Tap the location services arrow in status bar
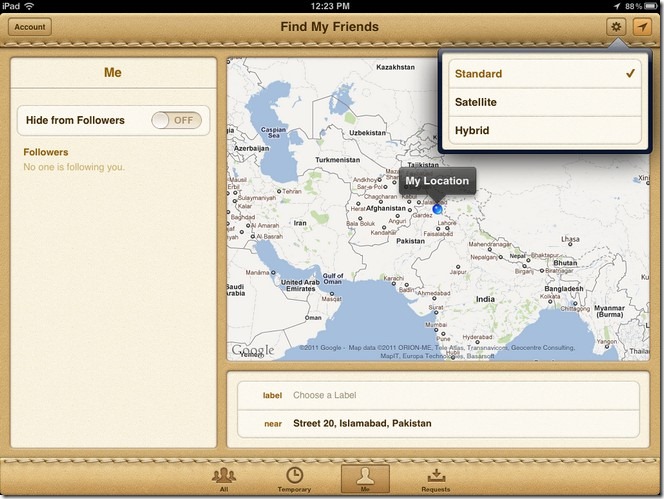 click(617, 6)
